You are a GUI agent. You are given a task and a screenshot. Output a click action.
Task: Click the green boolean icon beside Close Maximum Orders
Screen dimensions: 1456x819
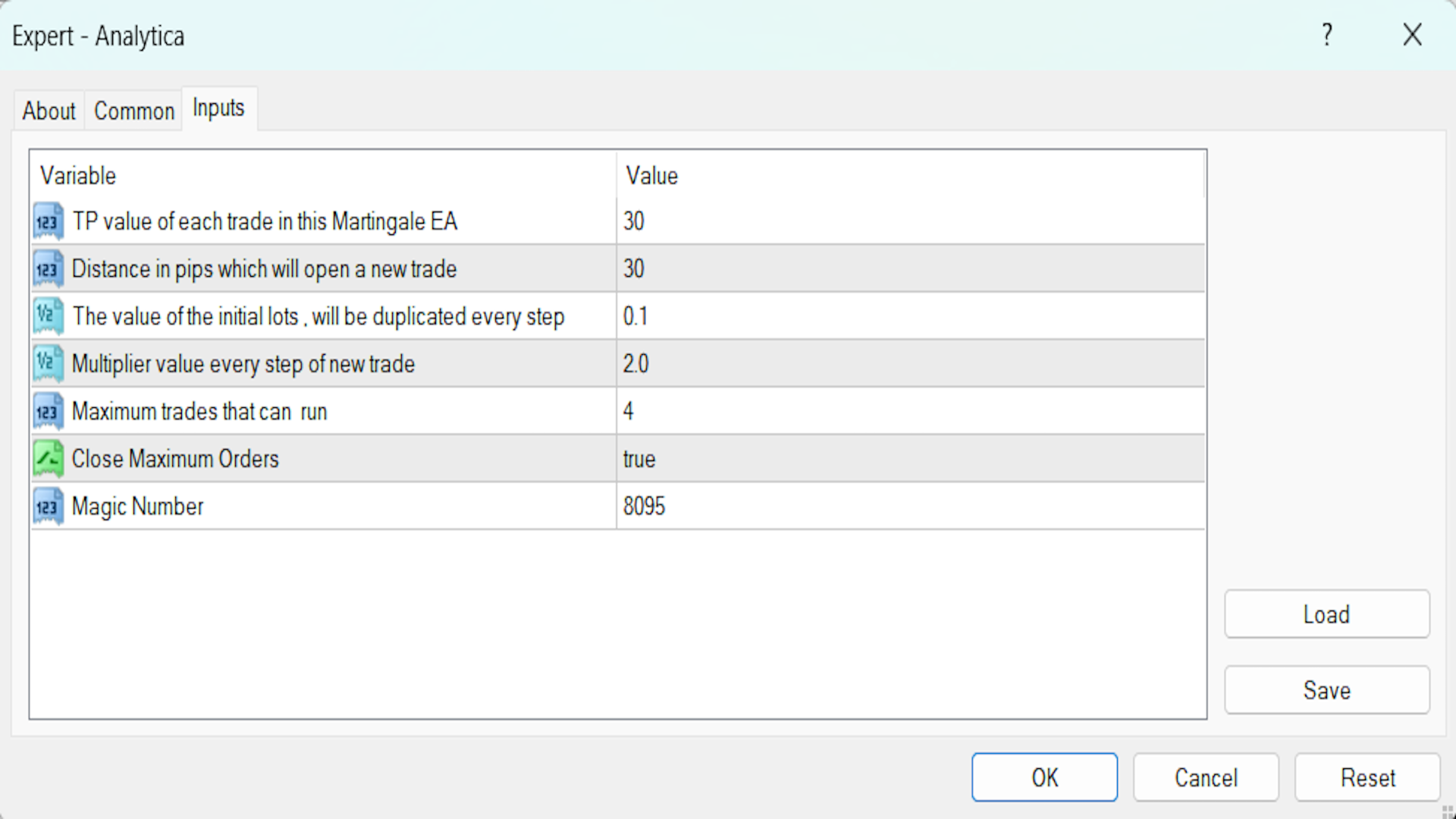[48, 459]
